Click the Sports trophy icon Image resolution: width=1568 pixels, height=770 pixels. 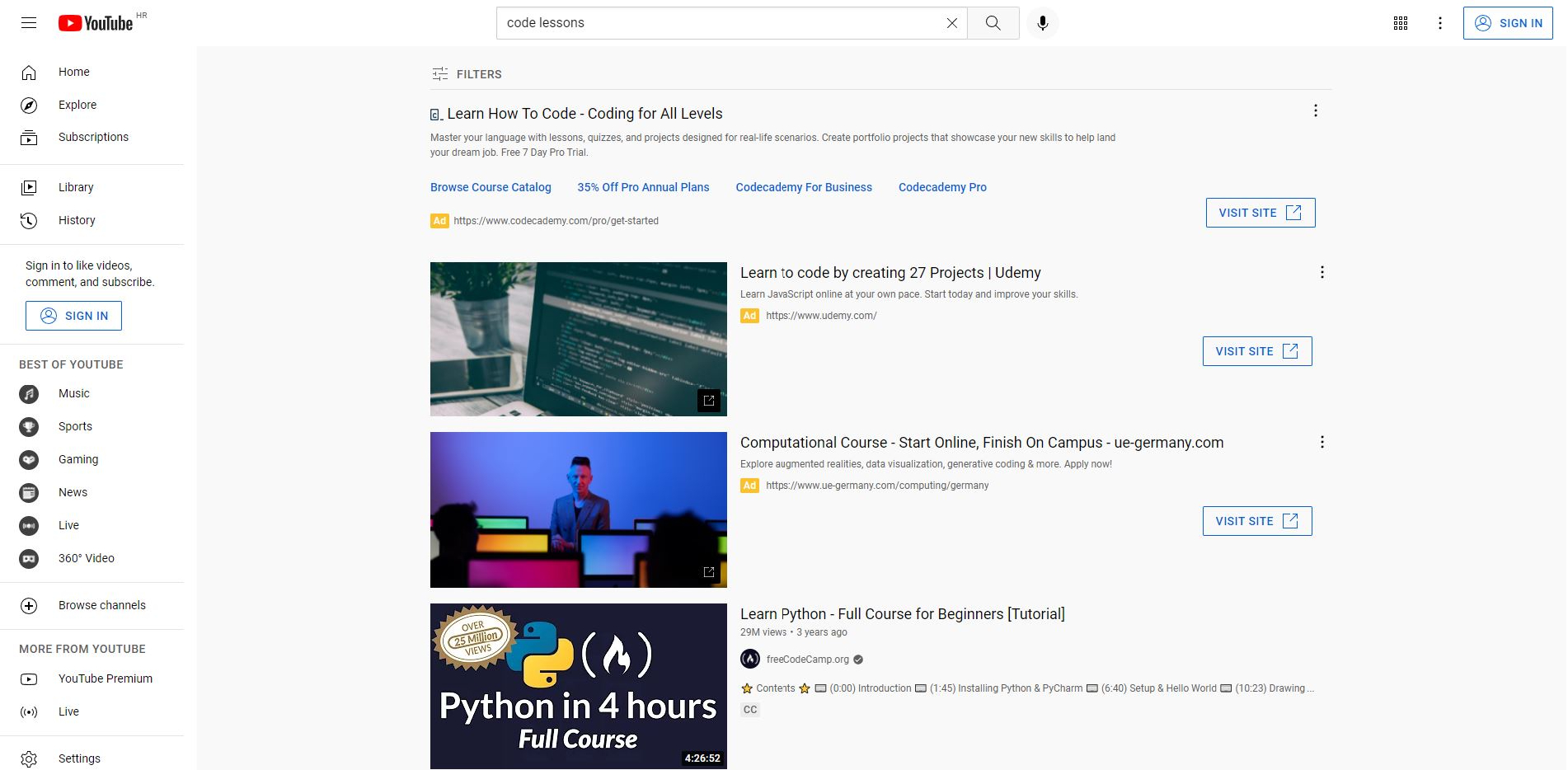click(29, 427)
